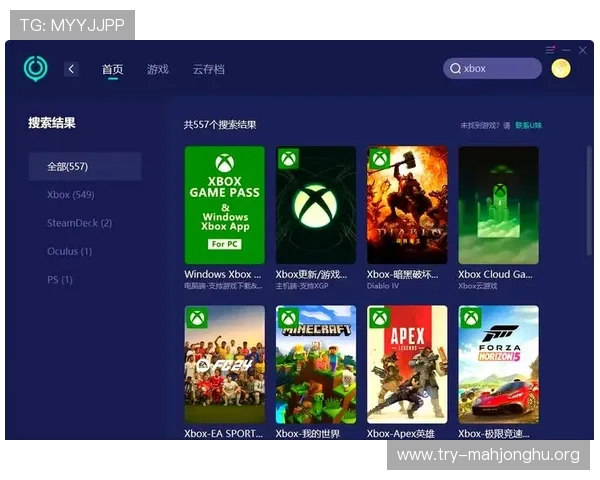Click Xbox badge on Minecraft cover
This screenshot has width=600, height=480.
(288, 317)
